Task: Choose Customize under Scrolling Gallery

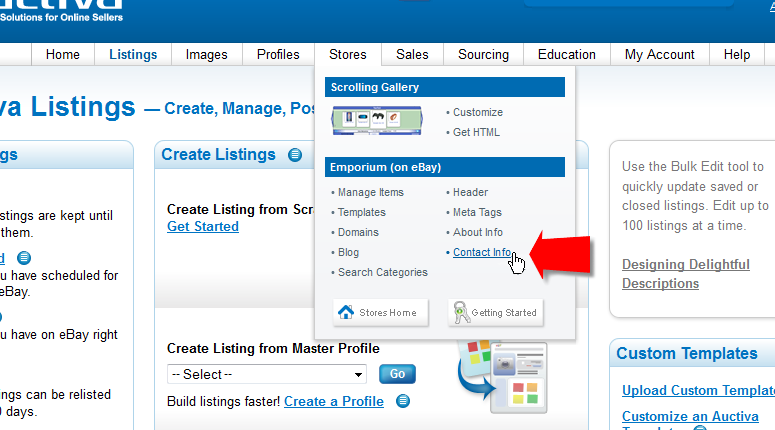Action: [477, 112]
